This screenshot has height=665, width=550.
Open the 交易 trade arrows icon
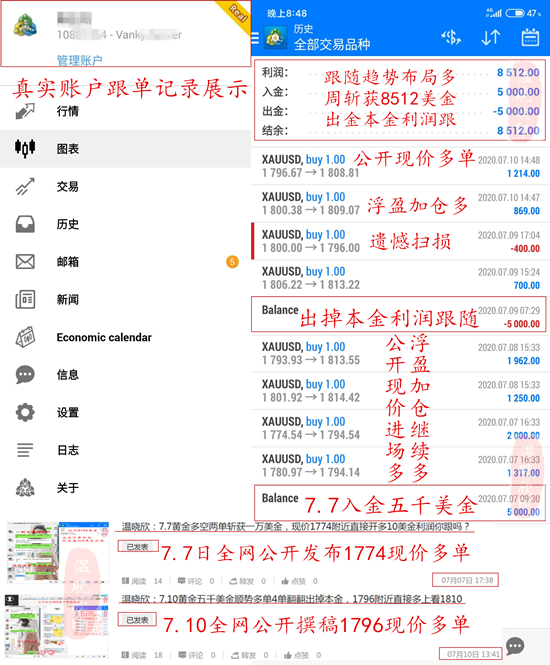point(25,186)
